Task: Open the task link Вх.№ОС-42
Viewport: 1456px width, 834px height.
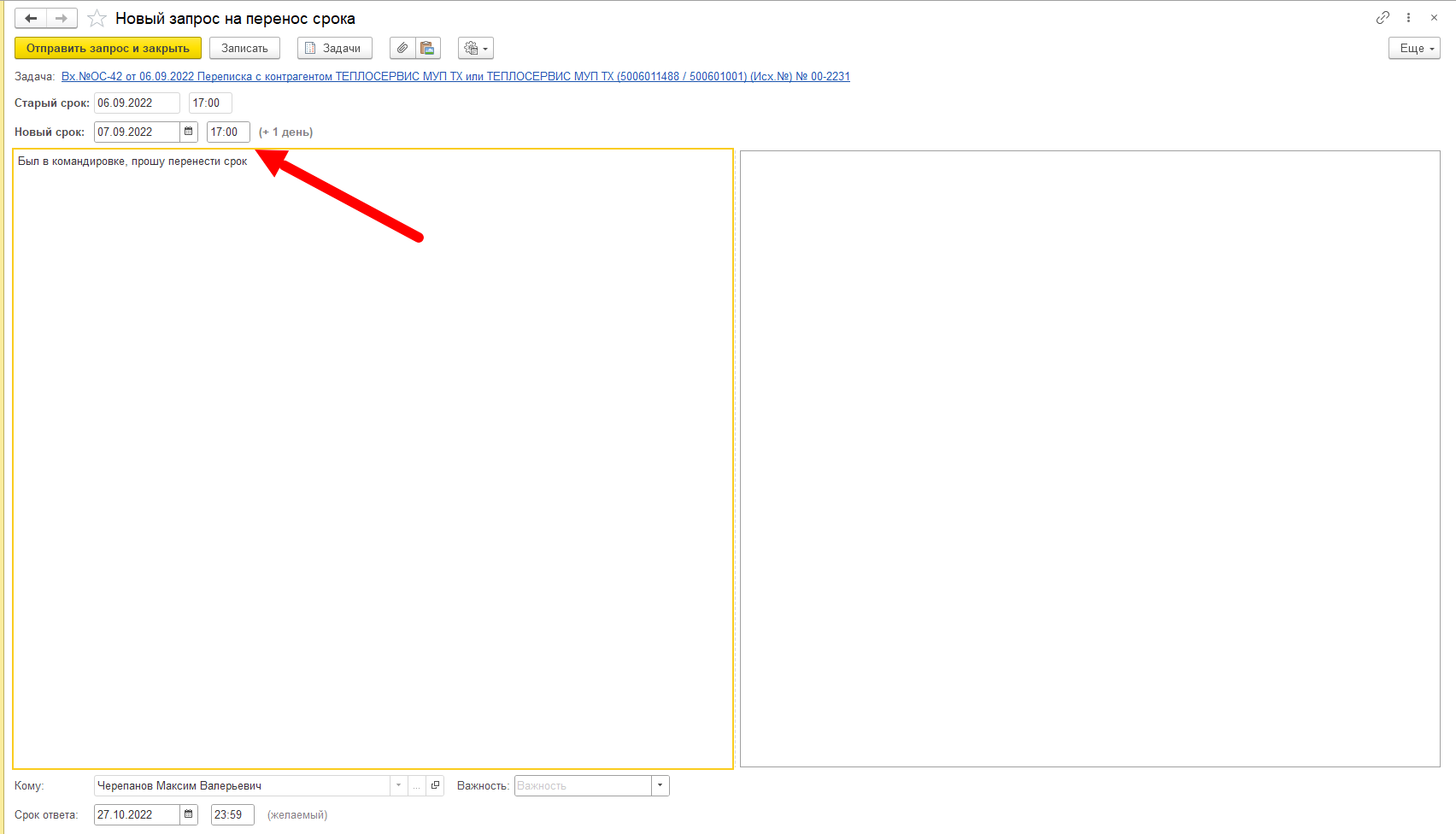Action: click(x=455, y=76)
